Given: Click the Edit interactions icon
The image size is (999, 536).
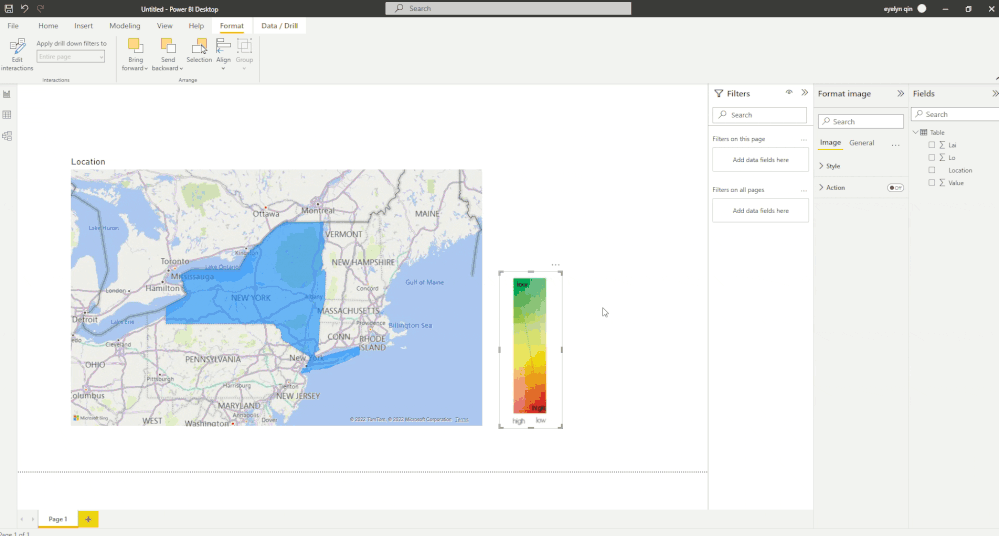Looking at the screenshot, I should pyautogui.click(x=17, y=46).
